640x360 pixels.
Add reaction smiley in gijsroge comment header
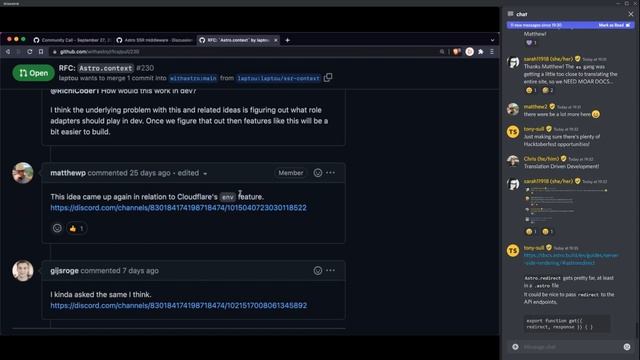318,271
